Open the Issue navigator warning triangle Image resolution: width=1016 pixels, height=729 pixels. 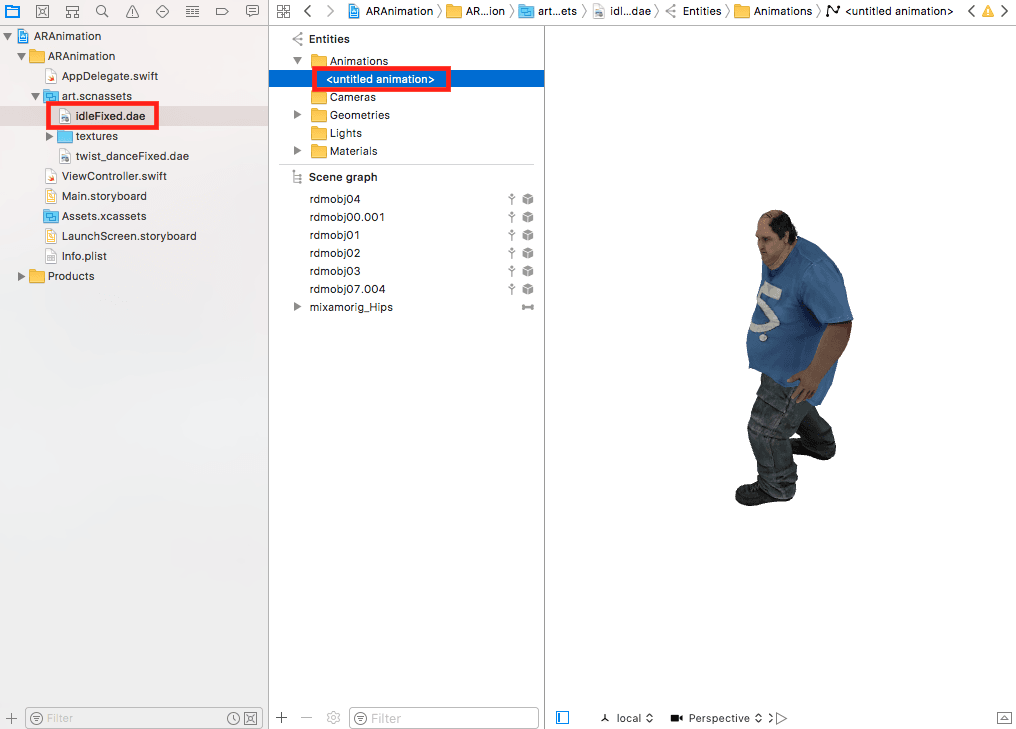click(x=131, y=11)
